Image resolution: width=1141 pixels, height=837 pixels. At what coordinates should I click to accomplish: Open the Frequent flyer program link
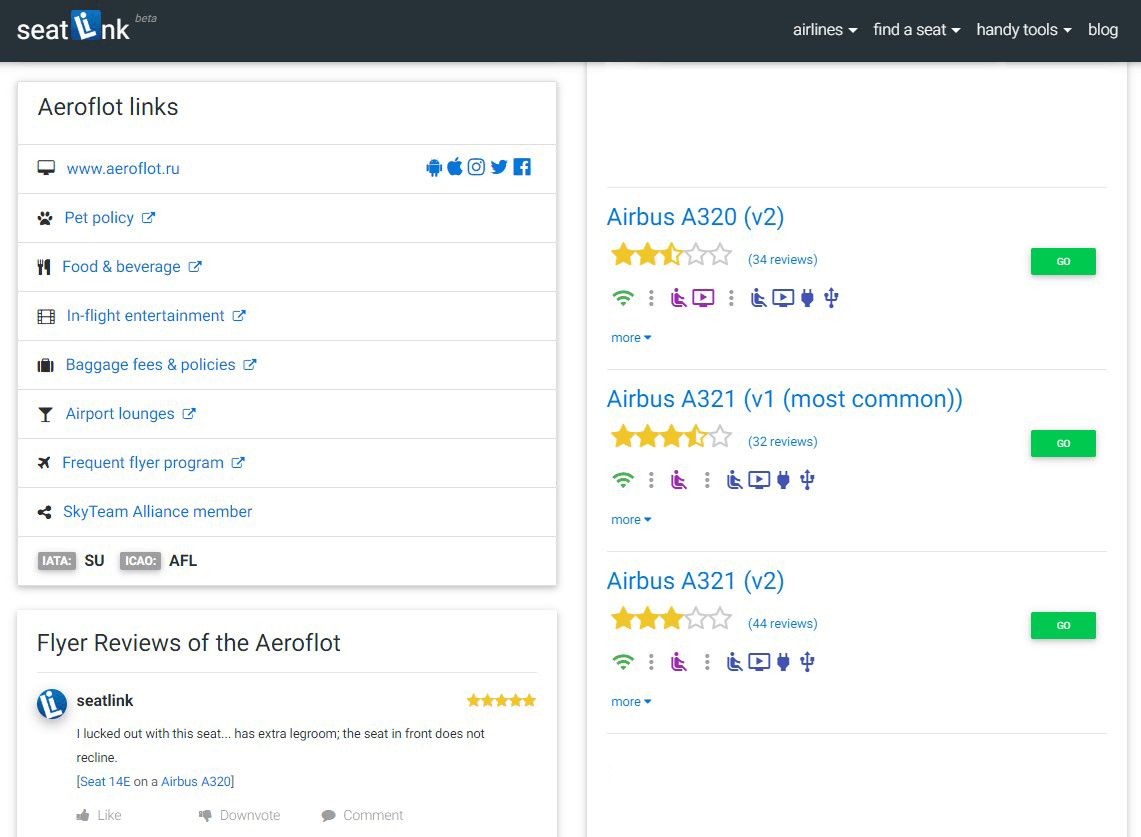[x=143, y=463]
